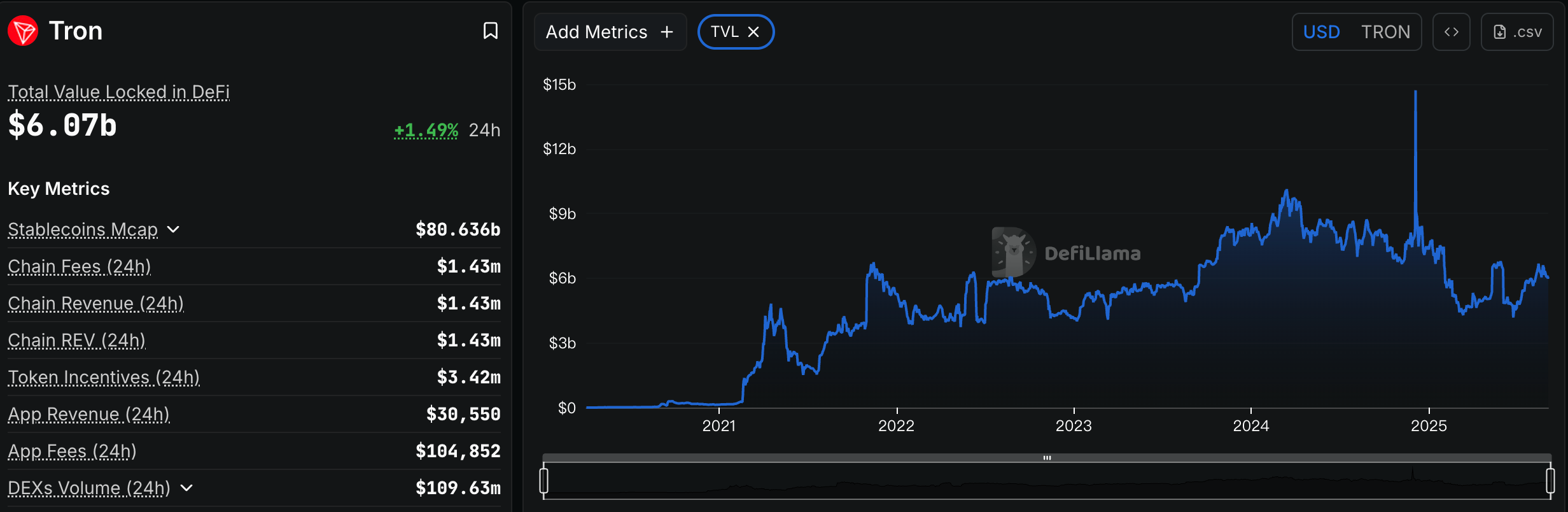This screenshot has height=512, width=1568.
Task: Click the 2024 label on the chart axis
Action: point(1251,425)
